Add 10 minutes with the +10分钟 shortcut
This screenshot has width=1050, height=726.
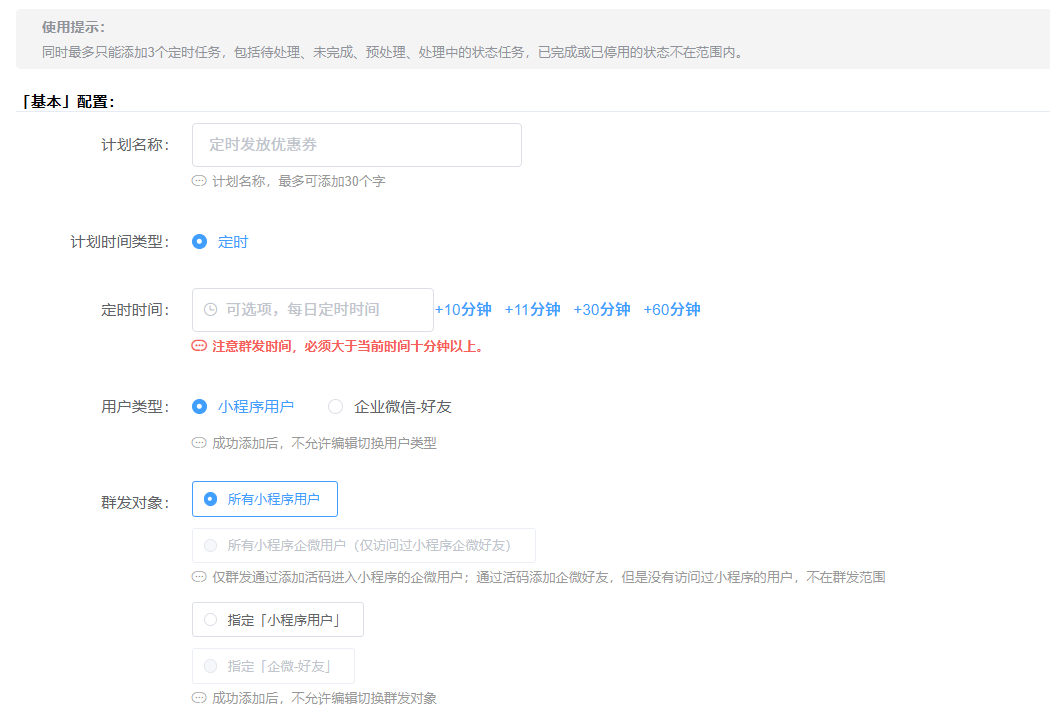(463, 310)
